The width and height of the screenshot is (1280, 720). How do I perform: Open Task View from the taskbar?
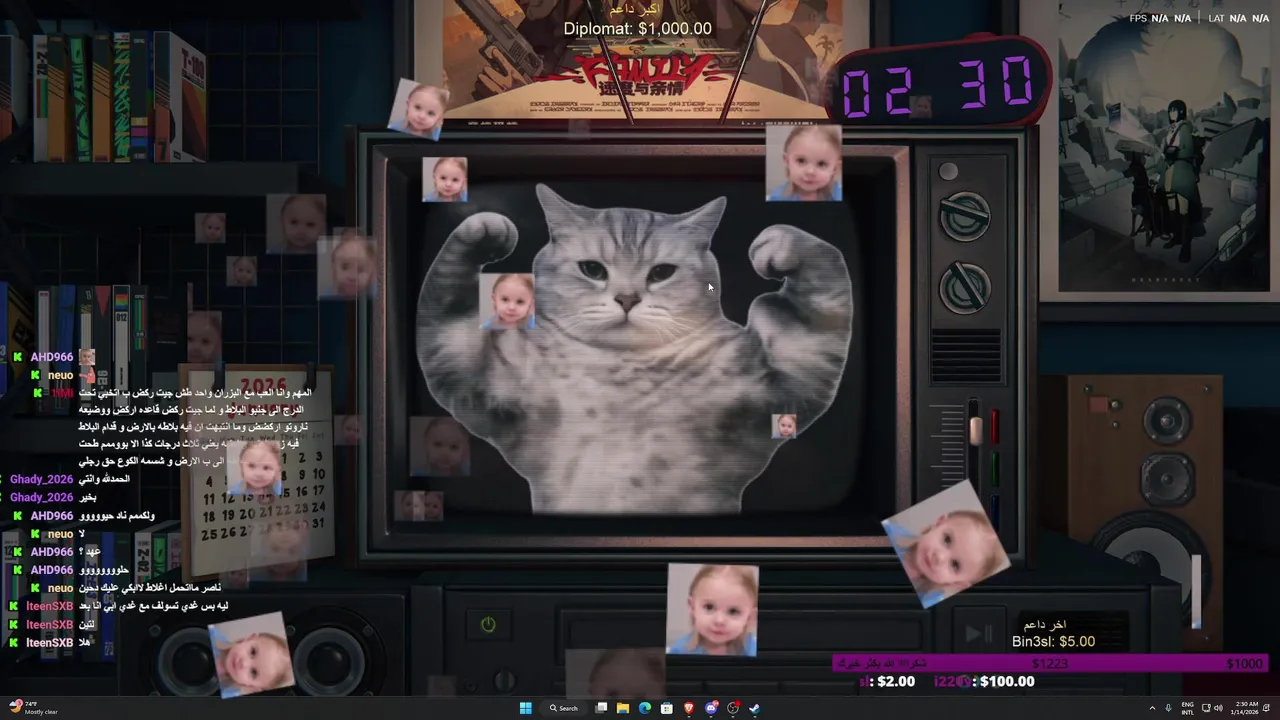pyautogui.click(x=601, y=708)
